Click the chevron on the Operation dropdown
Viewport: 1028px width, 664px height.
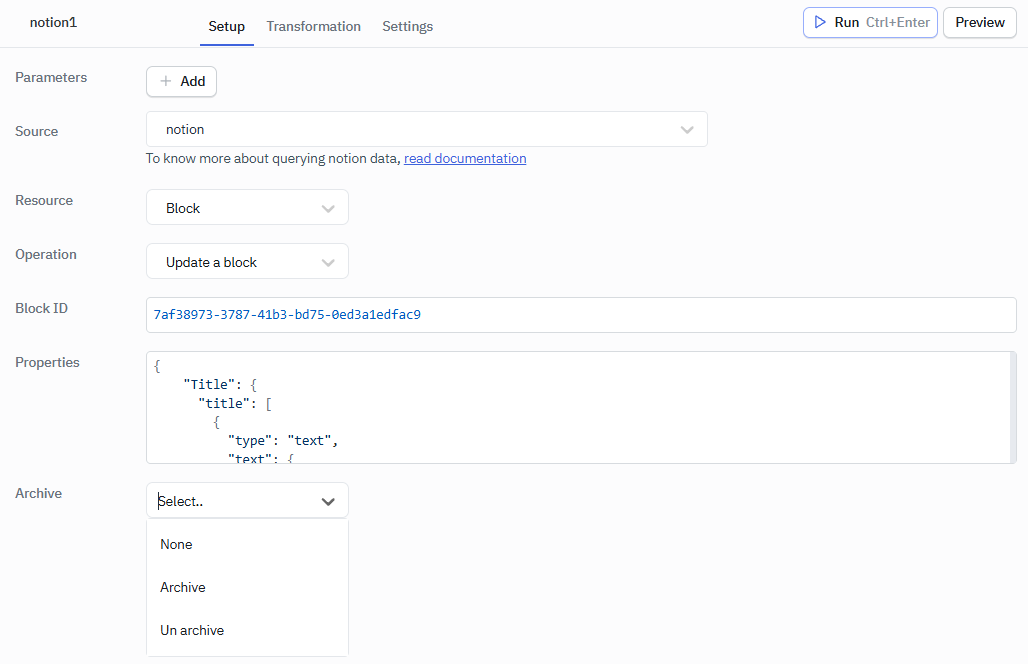pyautogui.click(x=328, y=261)
